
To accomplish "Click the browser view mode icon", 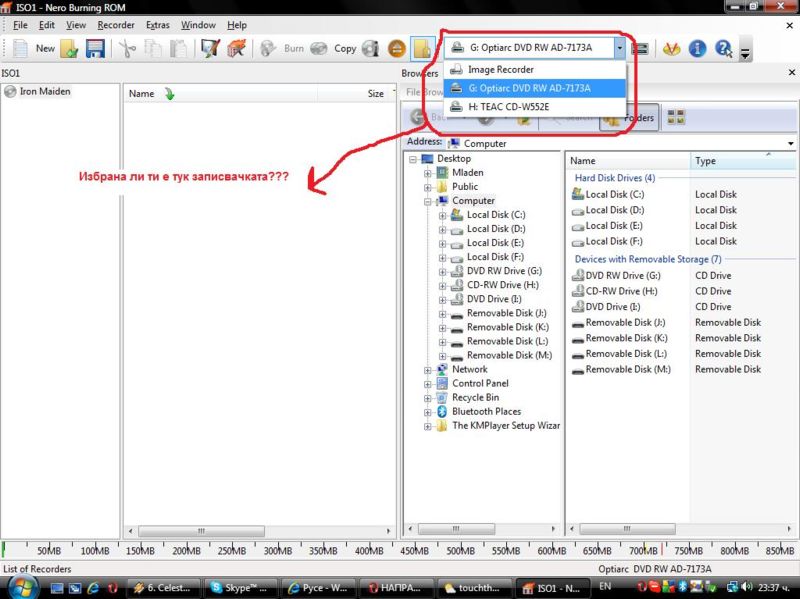I will point(676,117).
